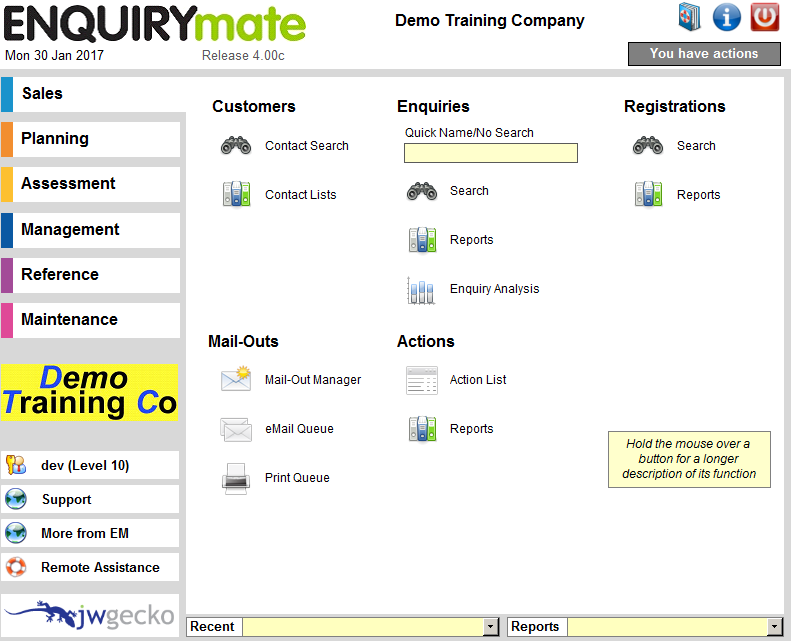Click the Demo Training Company title
Image resolution: width=791 pixels, height=641 pixels.
(489, 21)
